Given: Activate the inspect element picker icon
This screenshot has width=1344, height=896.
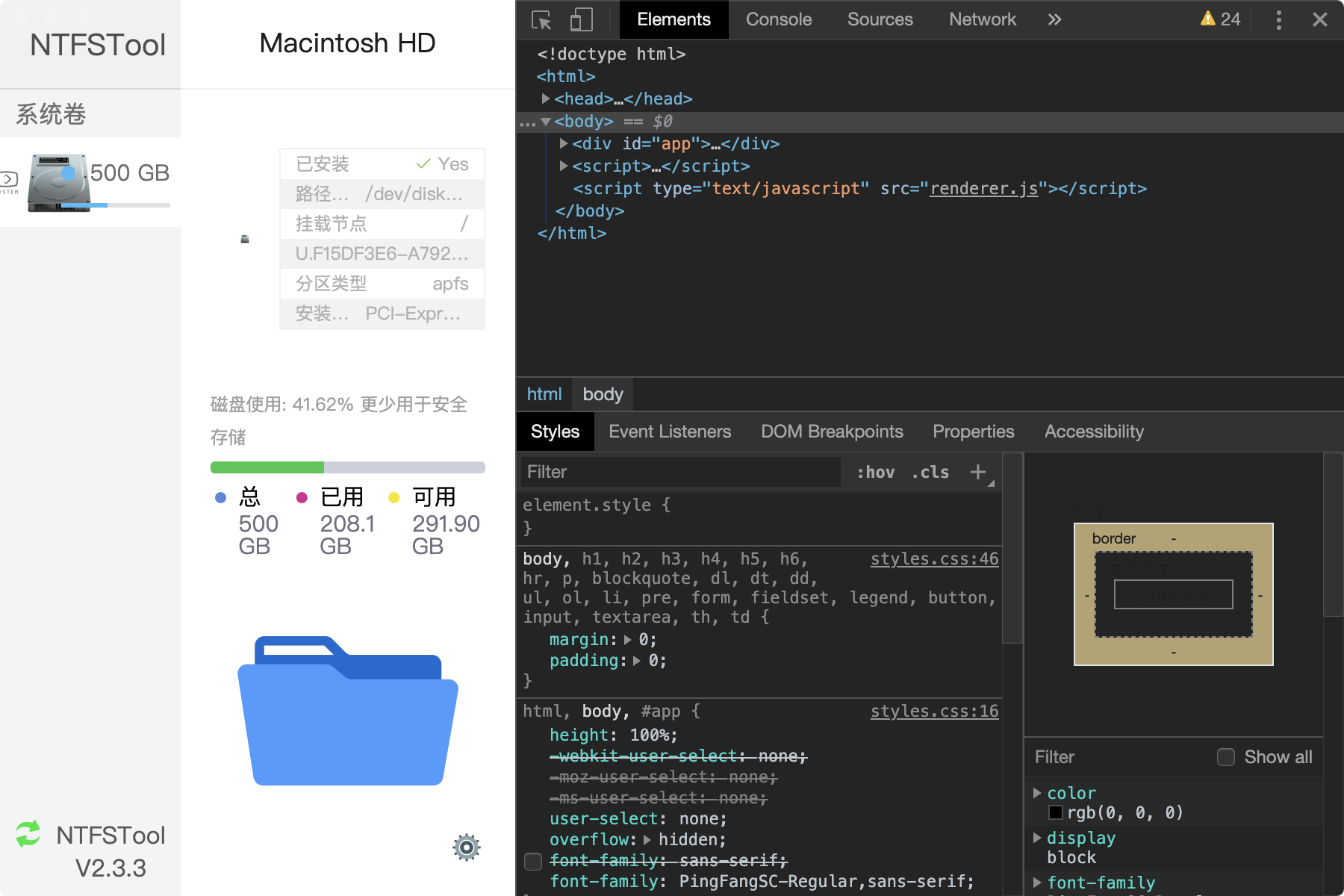Looking at the screenshot, I should point(541,19).
